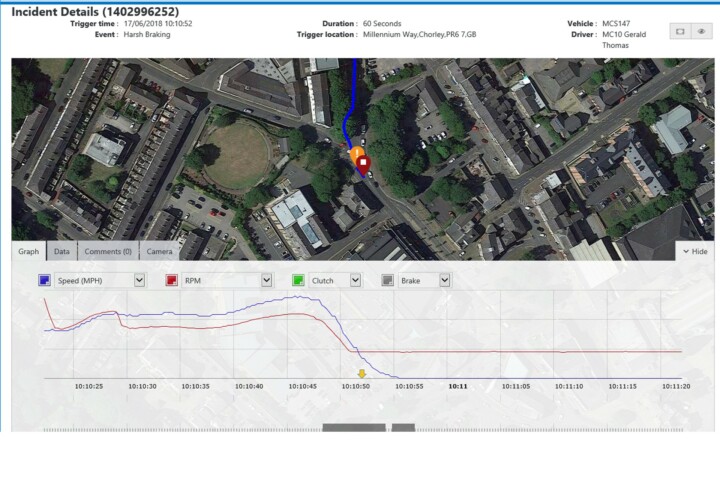Click the red RPM series color box
This screenshot has height=500, width=720.
[171, 281]
